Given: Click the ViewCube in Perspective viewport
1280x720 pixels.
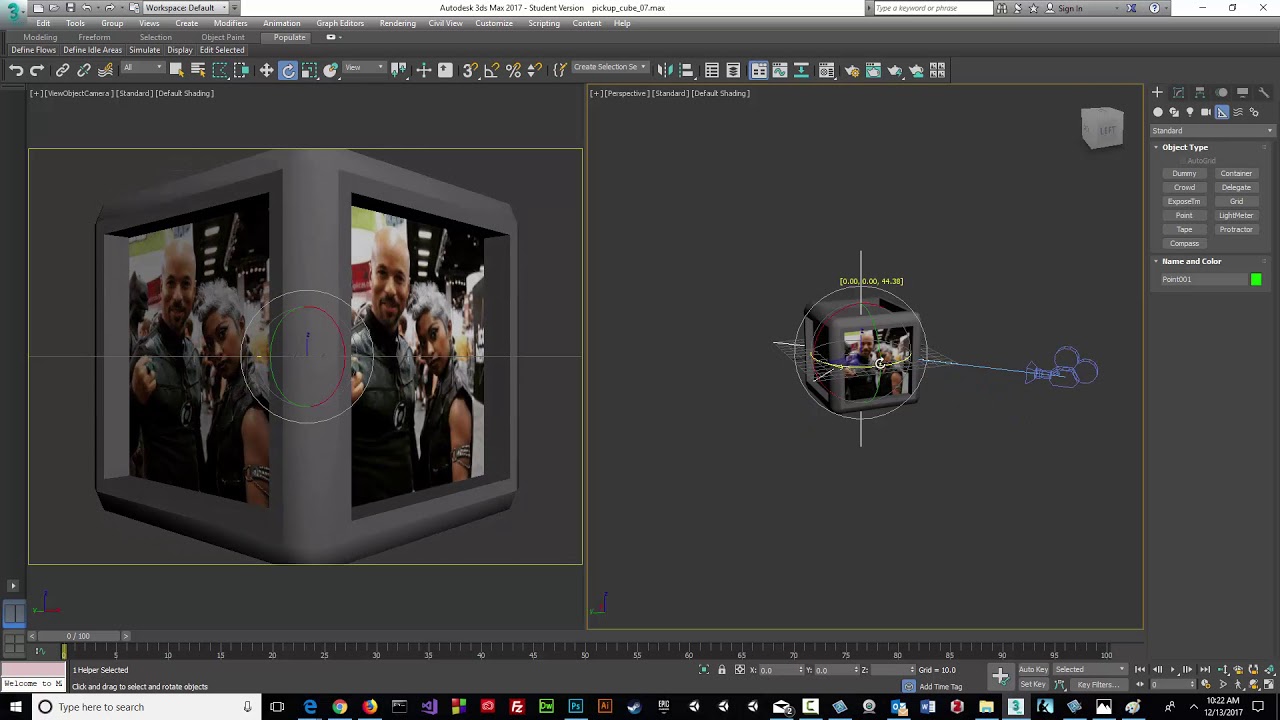Looking at the screenshot, I should click(x=1103, y=129).
